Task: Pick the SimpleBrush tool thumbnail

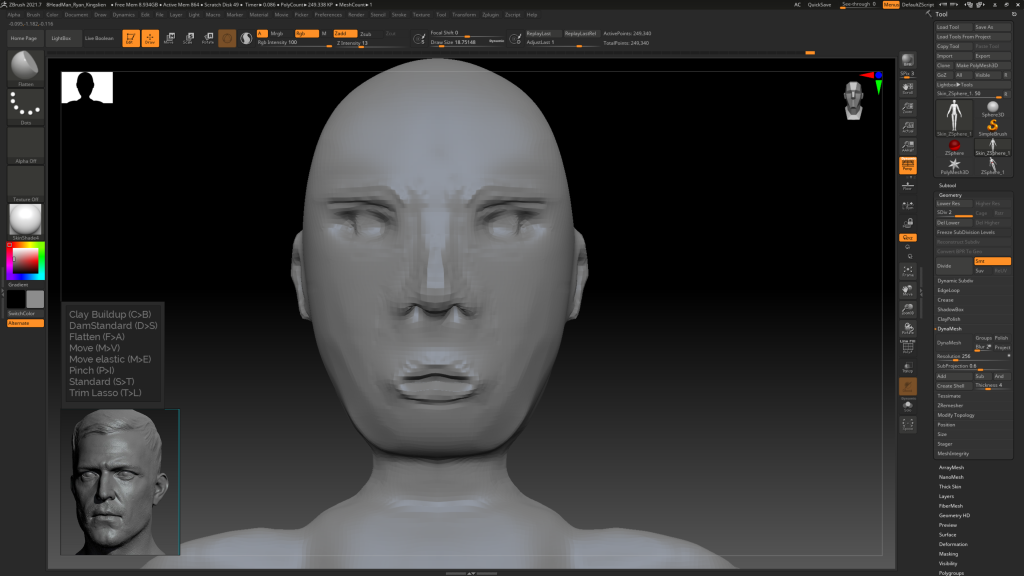Action: [x=992, y=126]
